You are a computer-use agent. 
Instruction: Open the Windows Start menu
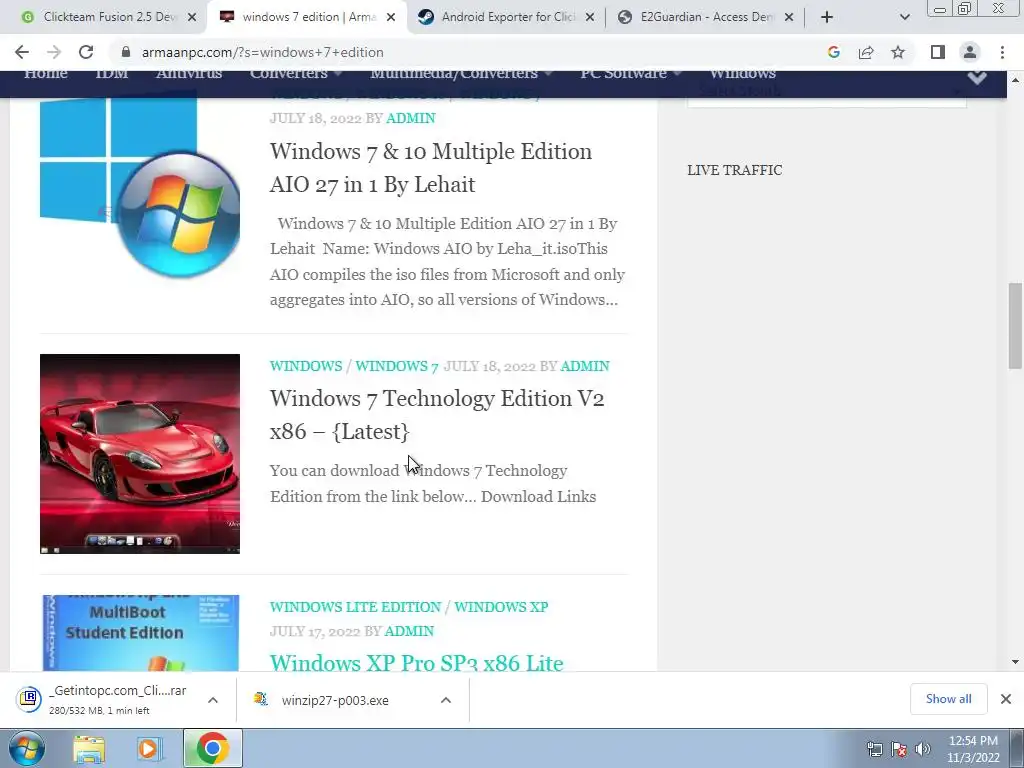27,748
